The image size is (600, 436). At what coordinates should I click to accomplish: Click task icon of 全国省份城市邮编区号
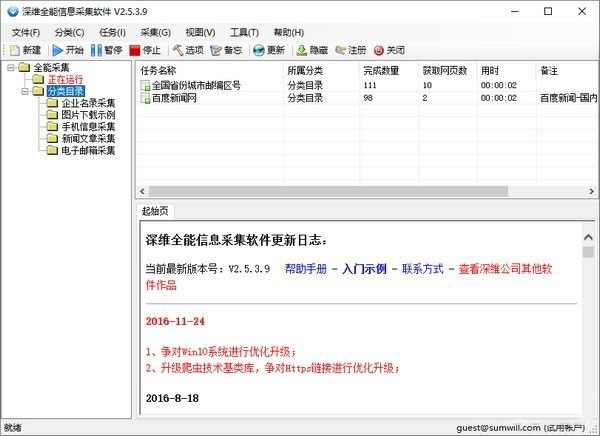click(145, 85)
